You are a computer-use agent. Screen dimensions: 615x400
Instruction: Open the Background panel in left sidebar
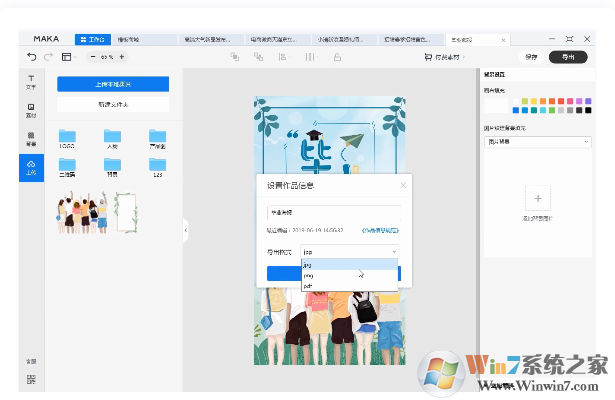(x=30, y=138)
